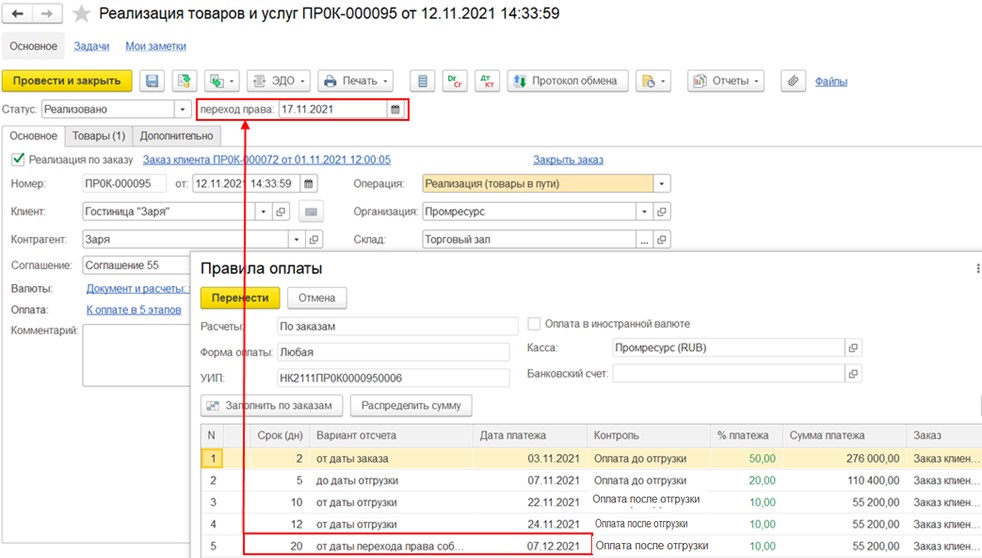Image resolution: width=982 pixels, height=558 pixels.
Task: Switch to the Товары (1) tab
Action: tap(98, 136)
